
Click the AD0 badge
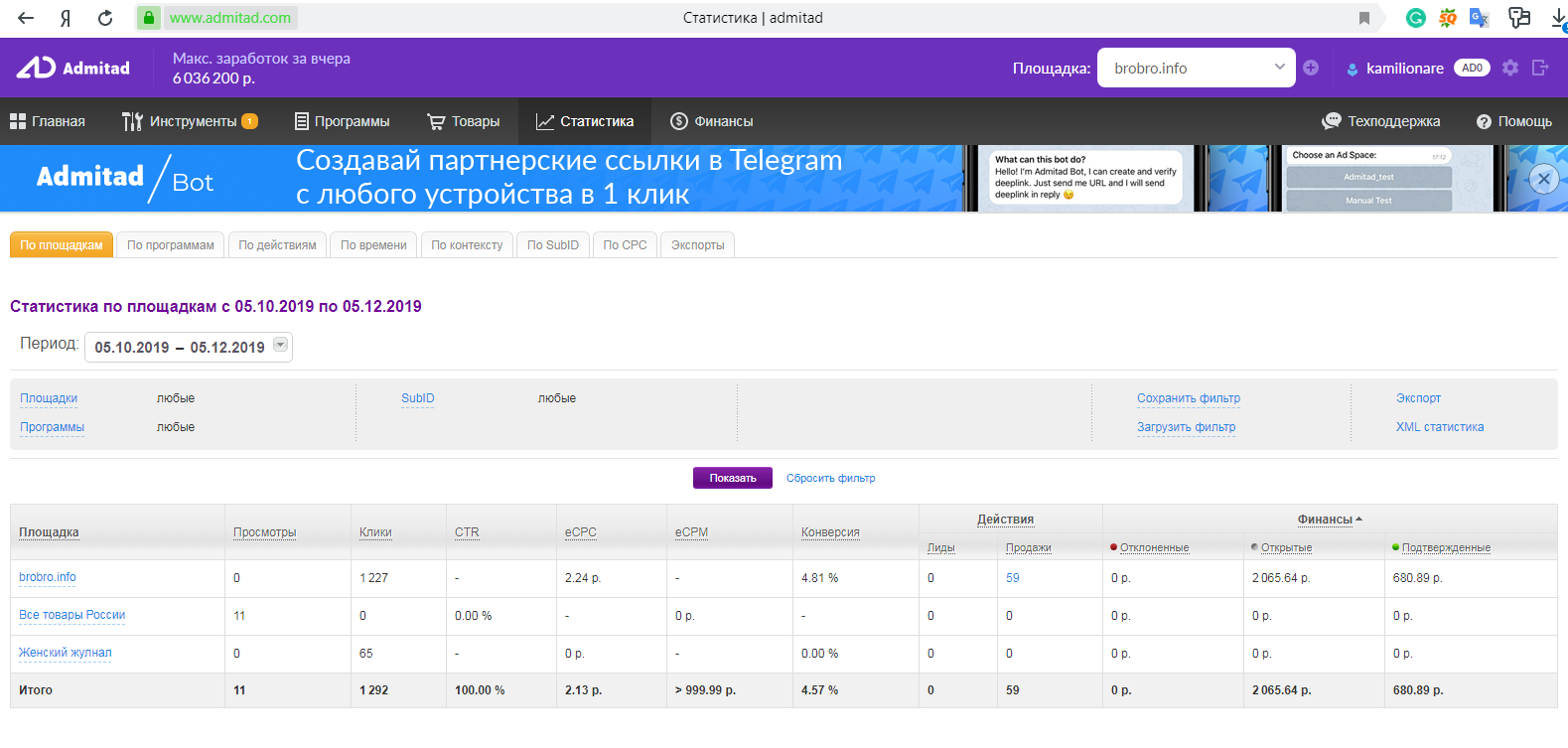pyautogui.click(x=1472, y=68)
